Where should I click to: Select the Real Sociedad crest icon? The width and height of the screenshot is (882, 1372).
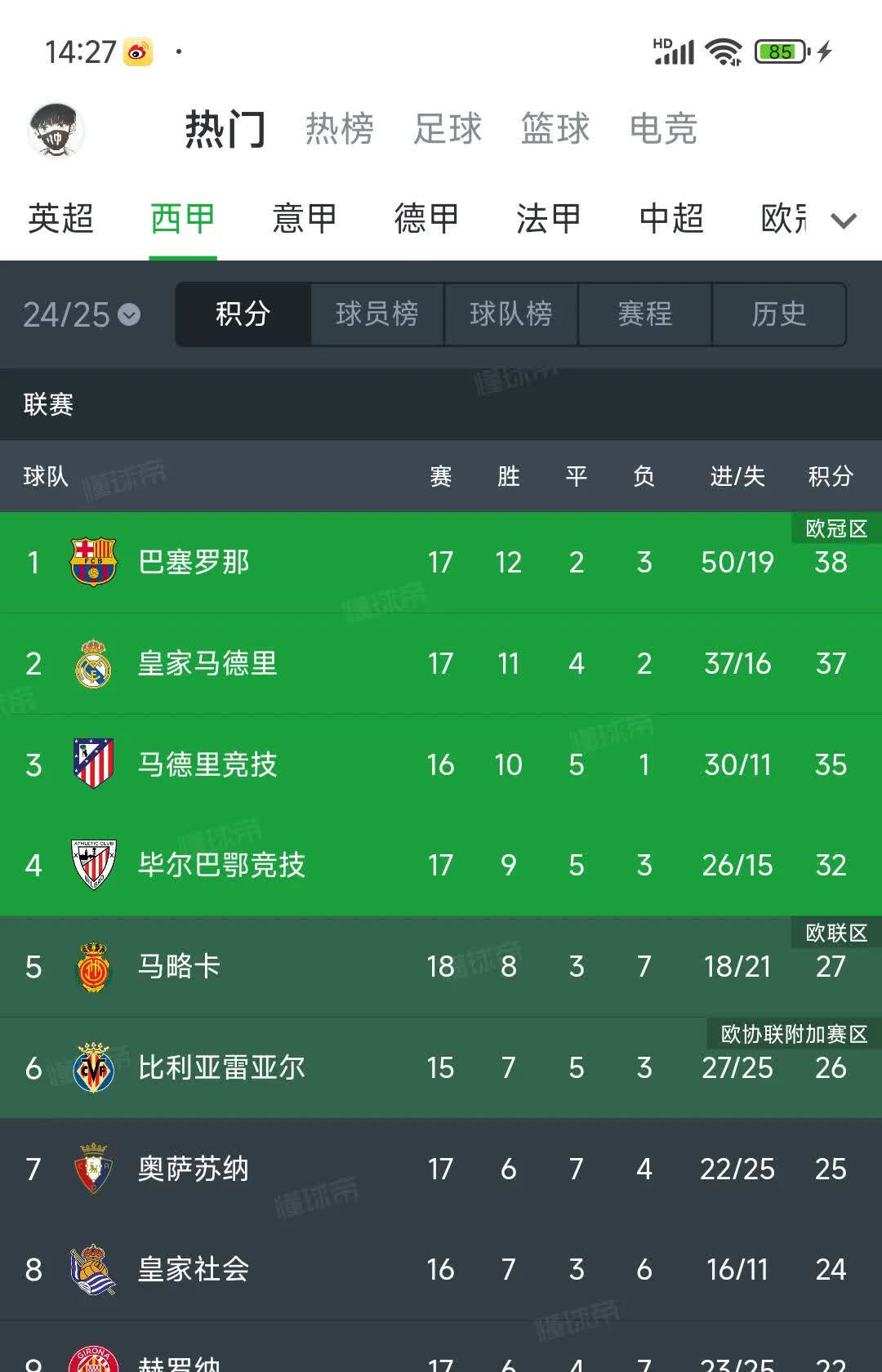click(x=93, y=1269)
